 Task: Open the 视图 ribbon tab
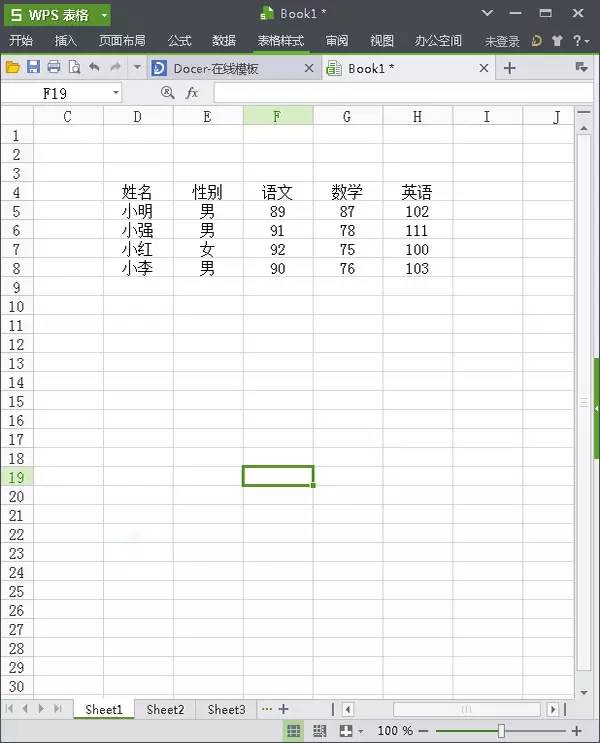tap(382, 41)
